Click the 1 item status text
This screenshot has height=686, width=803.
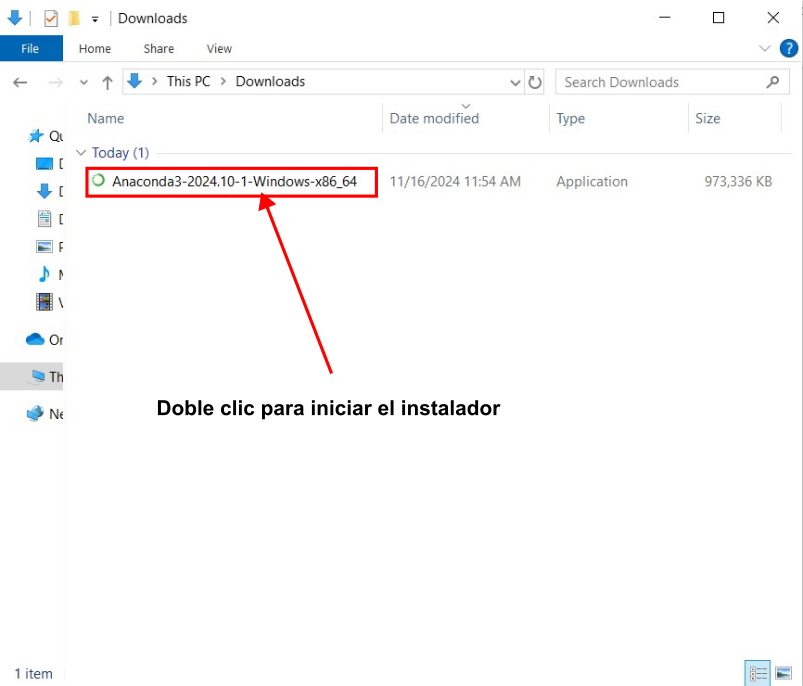pos(34,674)
